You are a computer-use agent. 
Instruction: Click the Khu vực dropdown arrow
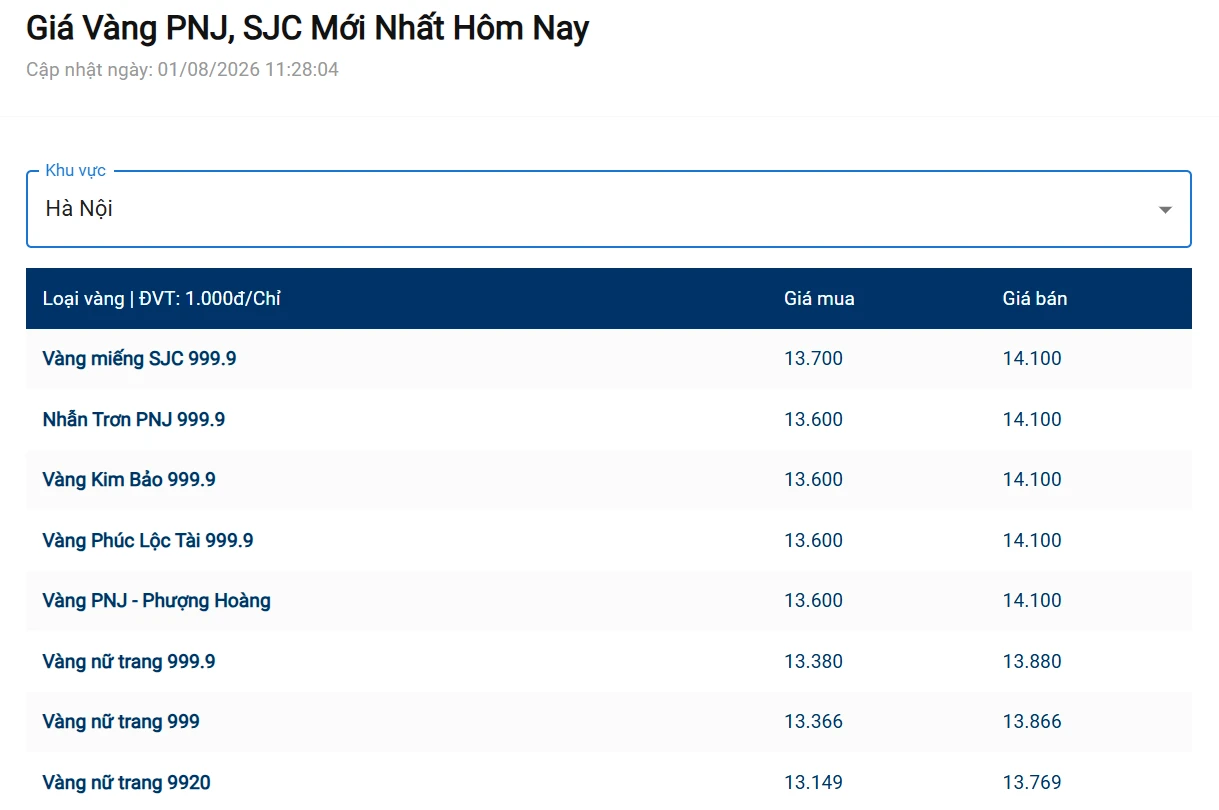coord(1165,210)
